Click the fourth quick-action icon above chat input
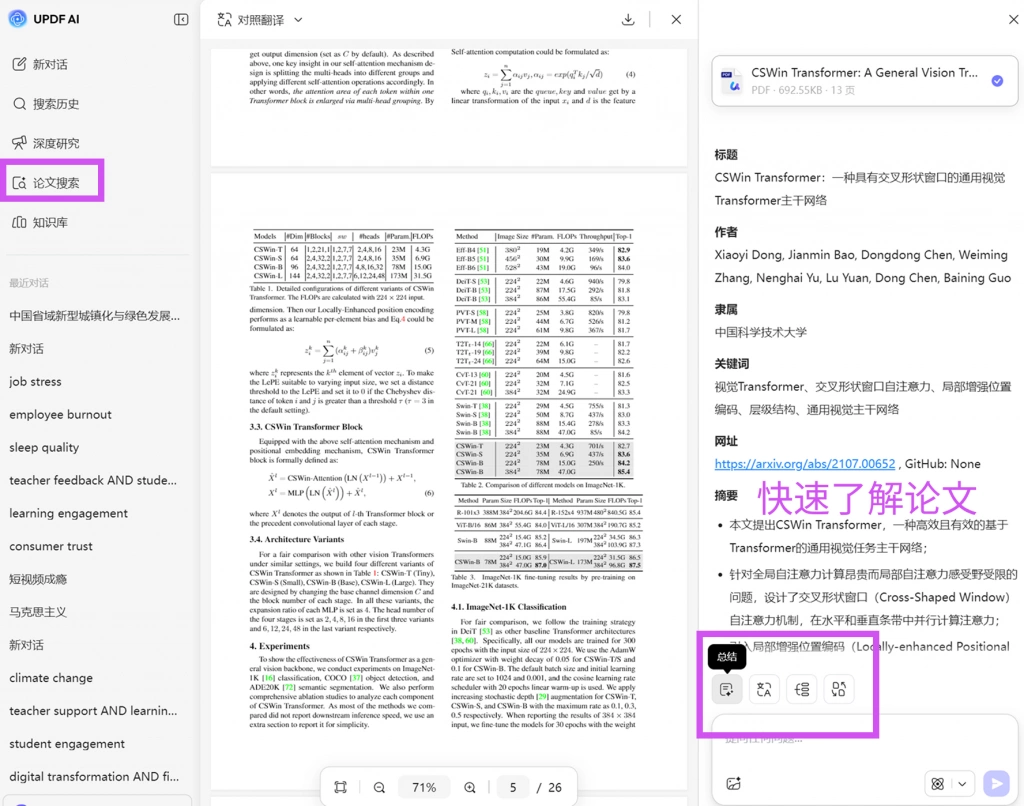This screenshot has height=806, width=1024. (839, 689)
